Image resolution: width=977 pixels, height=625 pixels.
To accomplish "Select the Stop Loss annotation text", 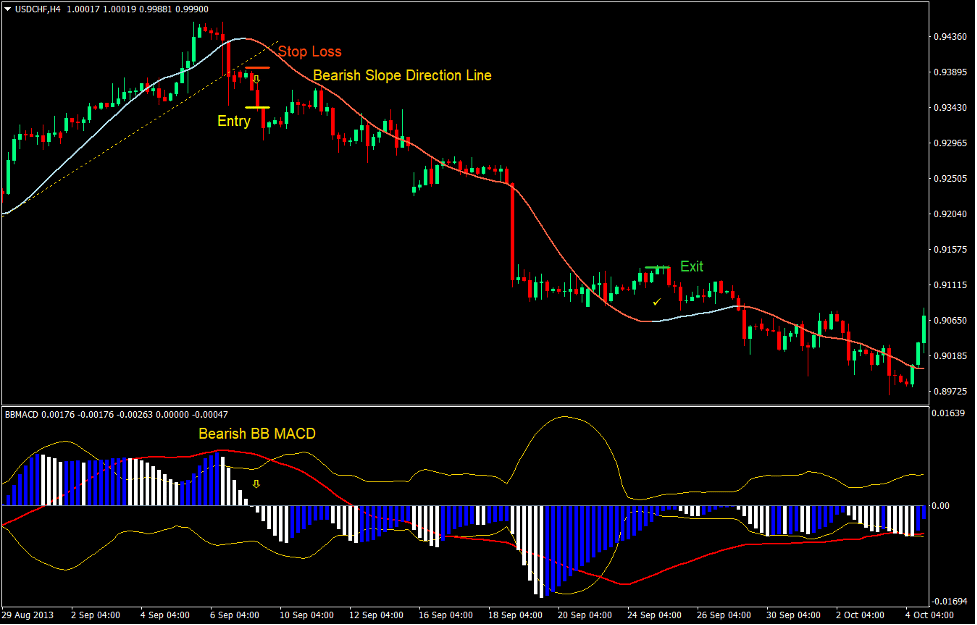I will pos(310,52).
